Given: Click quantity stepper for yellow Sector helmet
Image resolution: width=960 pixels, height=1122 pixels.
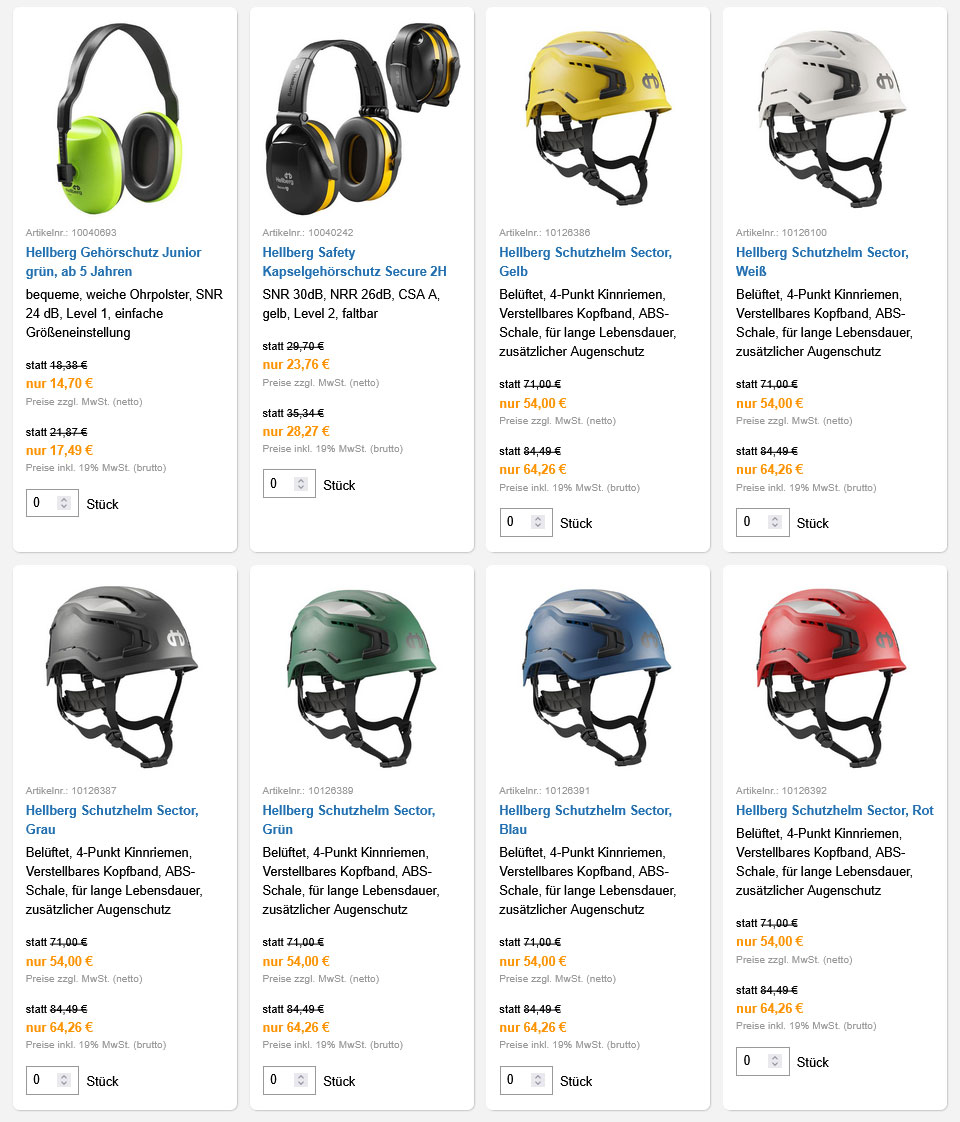Looking at the screenshot, I should click(x=538, y=523).
